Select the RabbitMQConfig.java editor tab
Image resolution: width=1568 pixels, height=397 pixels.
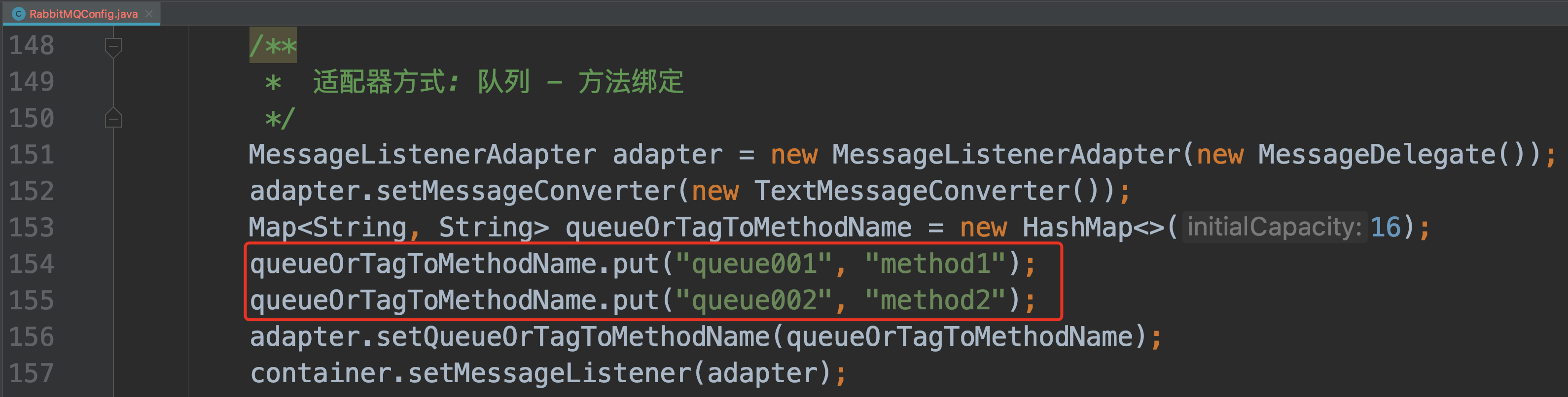[x=81, y=13]
